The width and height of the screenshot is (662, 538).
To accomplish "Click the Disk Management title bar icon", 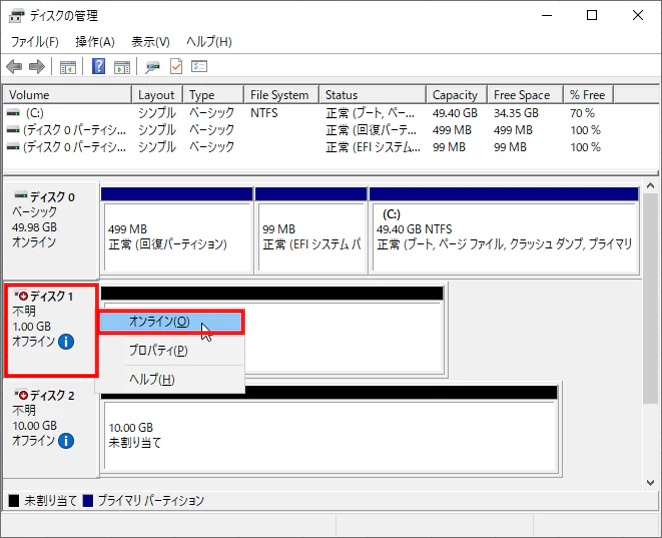I will (x=17, y=16).
